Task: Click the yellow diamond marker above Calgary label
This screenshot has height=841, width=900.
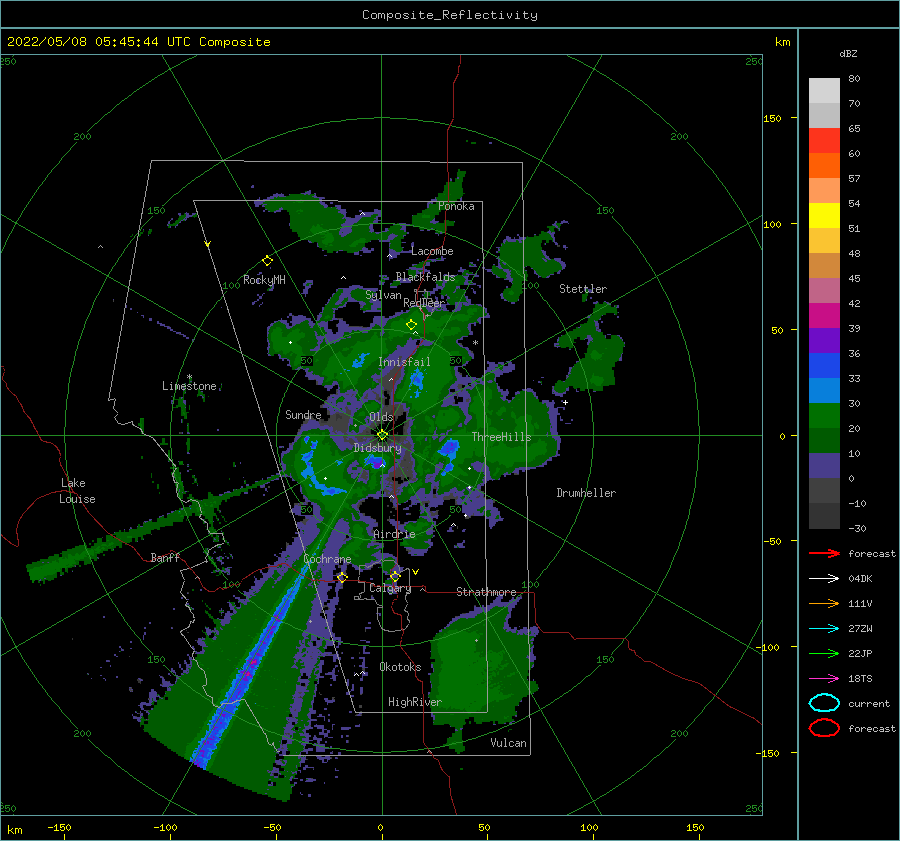Action: coord(395,576)
